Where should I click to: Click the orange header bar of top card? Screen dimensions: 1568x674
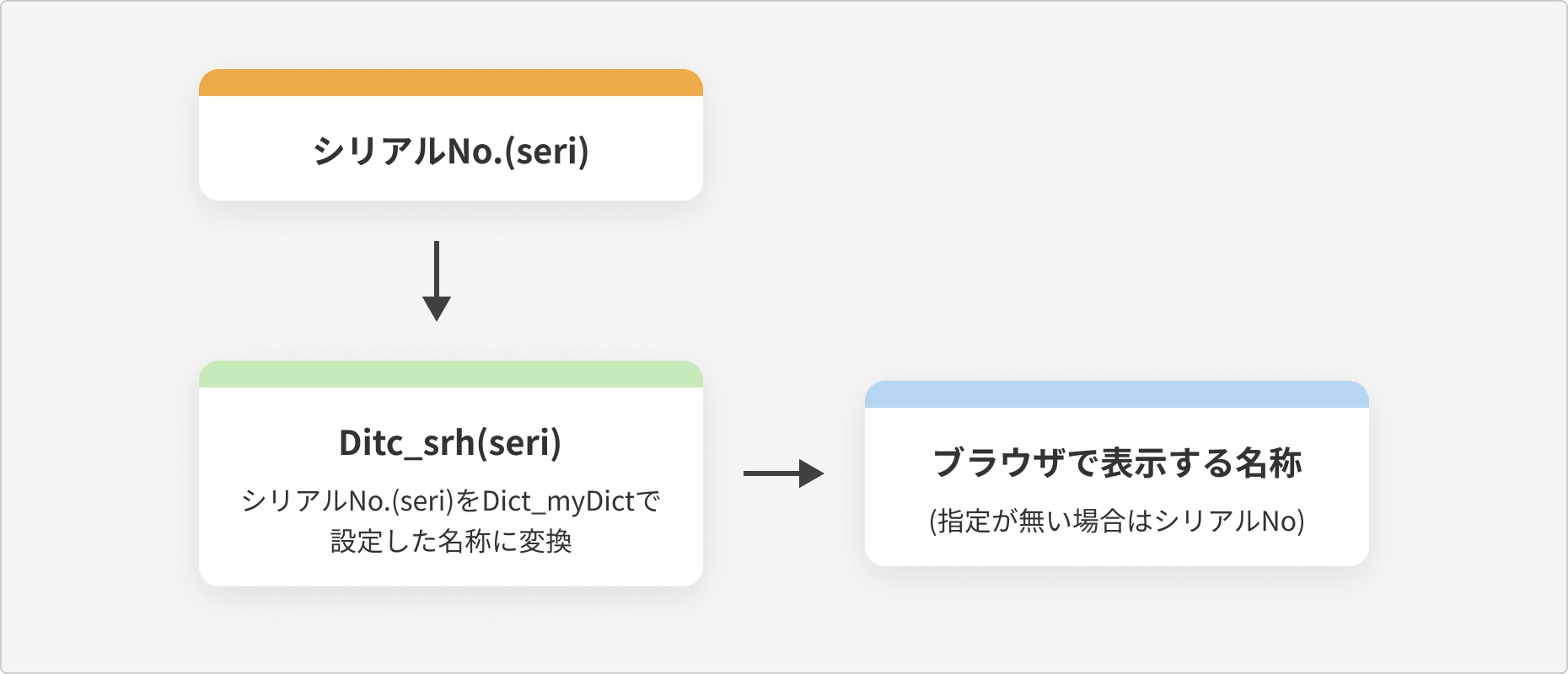click(451, 83)
